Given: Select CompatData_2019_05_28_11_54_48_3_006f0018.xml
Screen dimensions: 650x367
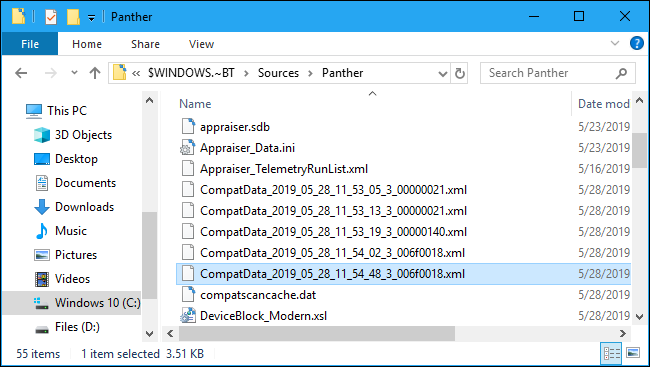Looking at the screenshot, I should 332,274.
